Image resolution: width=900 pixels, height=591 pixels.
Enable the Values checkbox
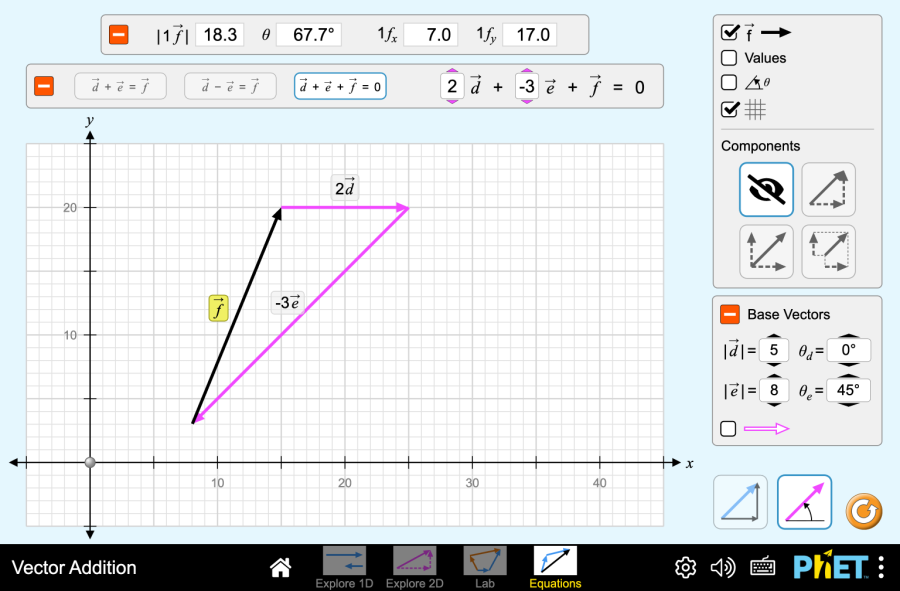coord(730,58)
